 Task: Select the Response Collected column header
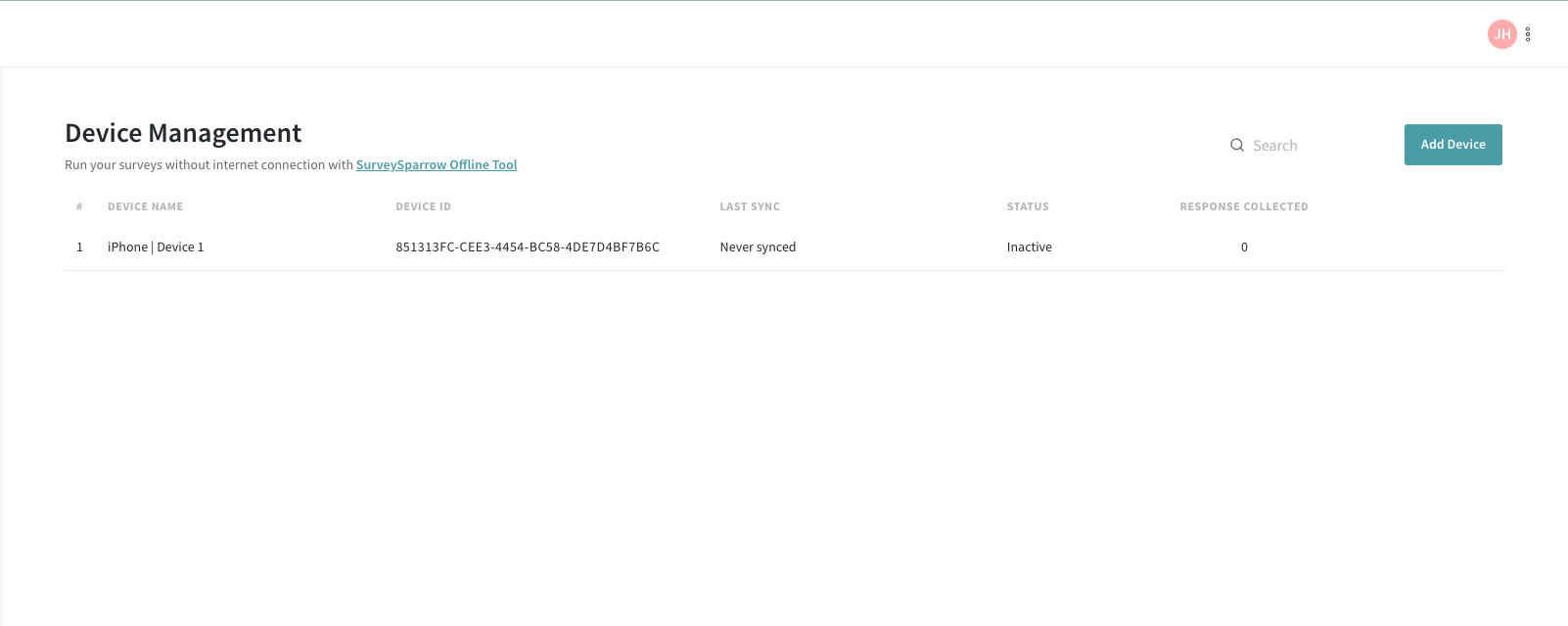tap(1243, 206)
